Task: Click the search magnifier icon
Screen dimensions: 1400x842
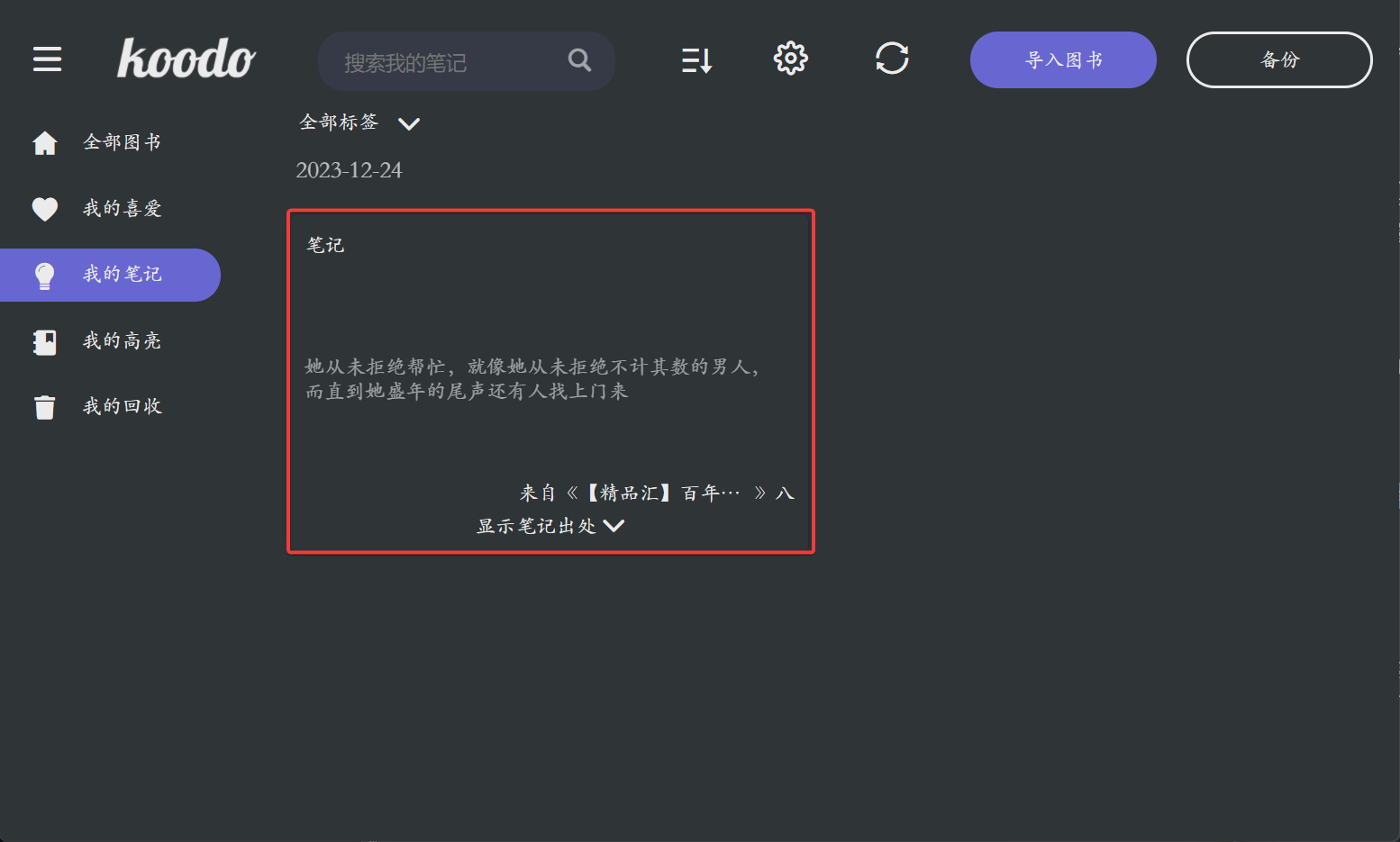Action: [x=580, y=60]
